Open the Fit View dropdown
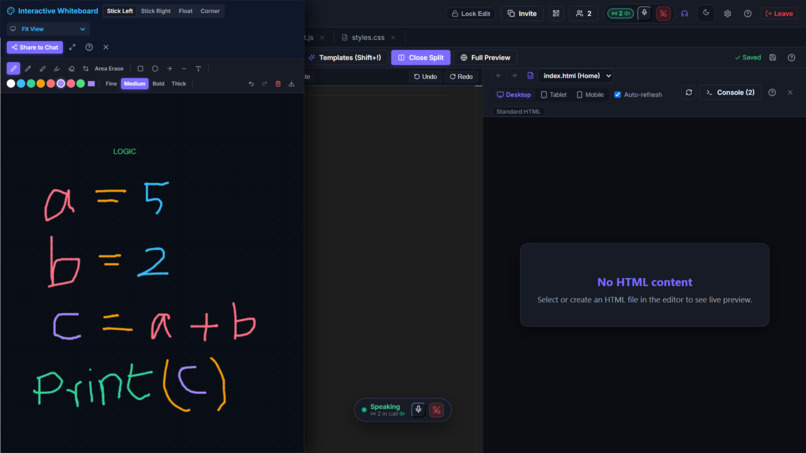 (48, 29)
